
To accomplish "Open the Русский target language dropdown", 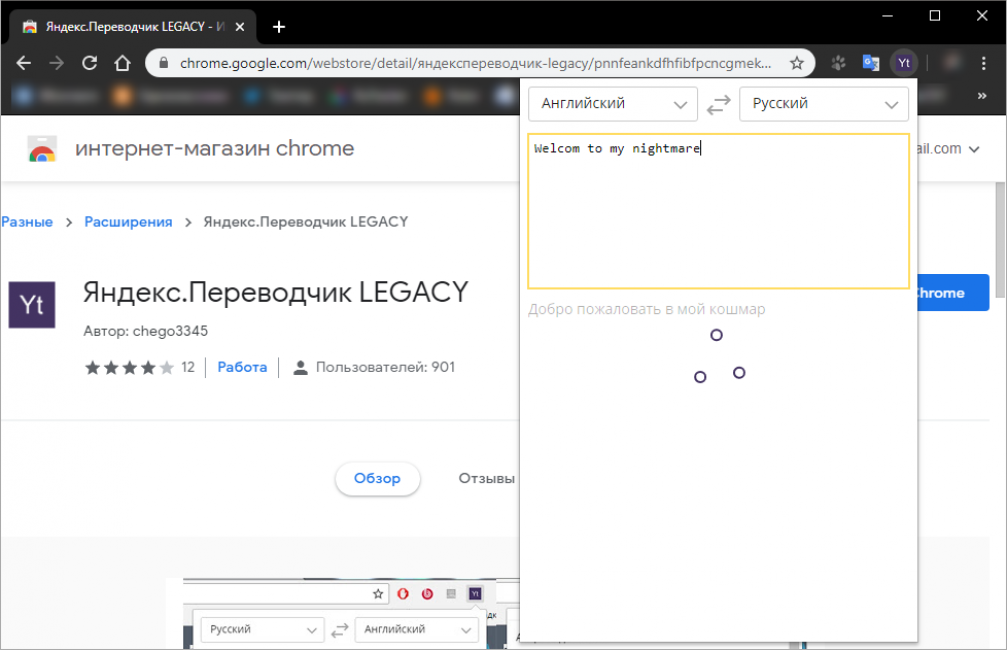I will click(x=823, y=104).
